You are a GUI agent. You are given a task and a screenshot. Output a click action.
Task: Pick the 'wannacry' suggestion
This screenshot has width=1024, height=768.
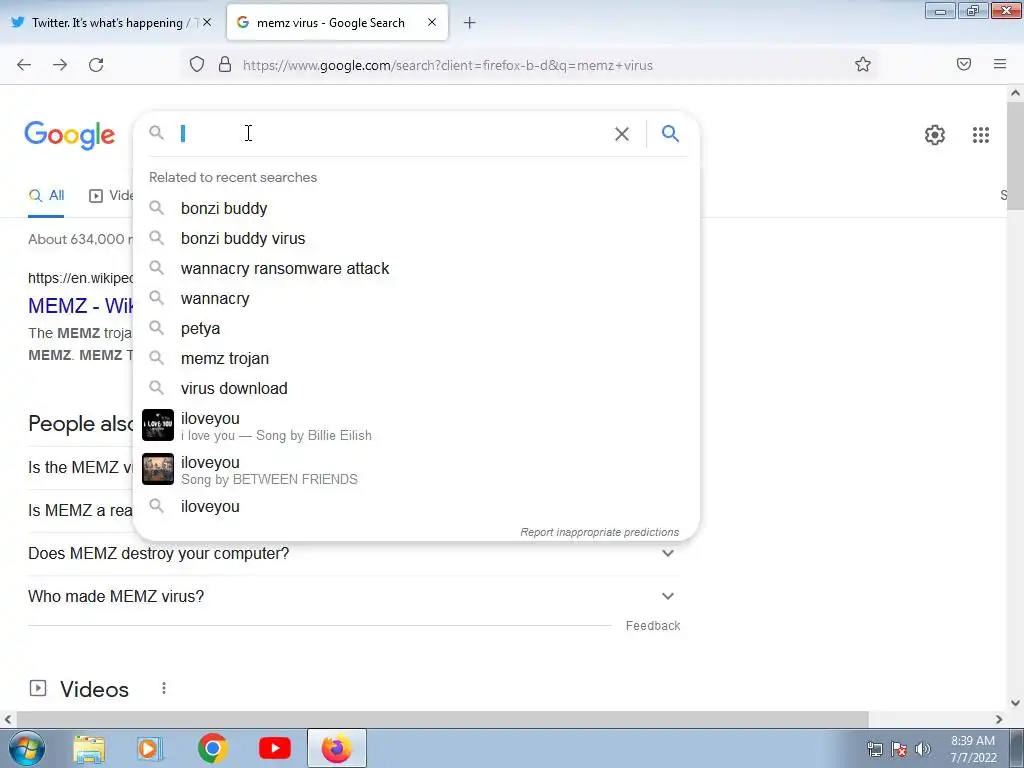click(x=417, y=298)
